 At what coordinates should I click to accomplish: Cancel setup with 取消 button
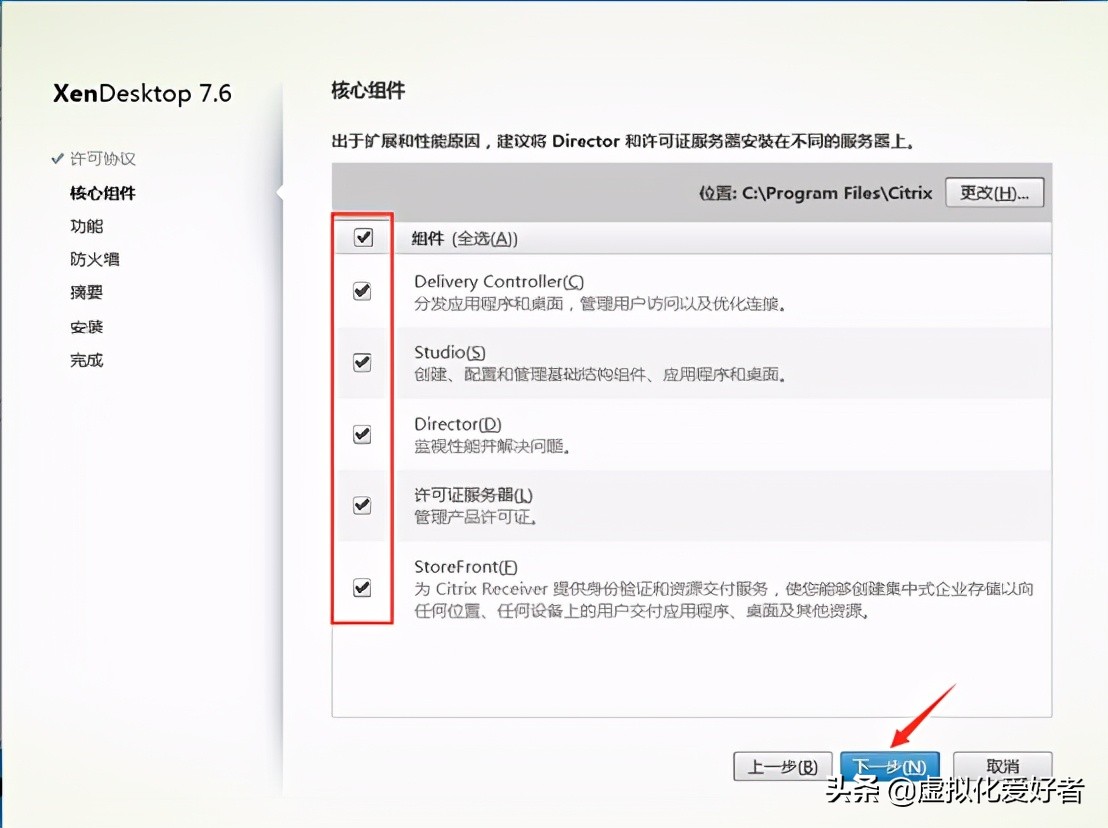pos(1003,767)
